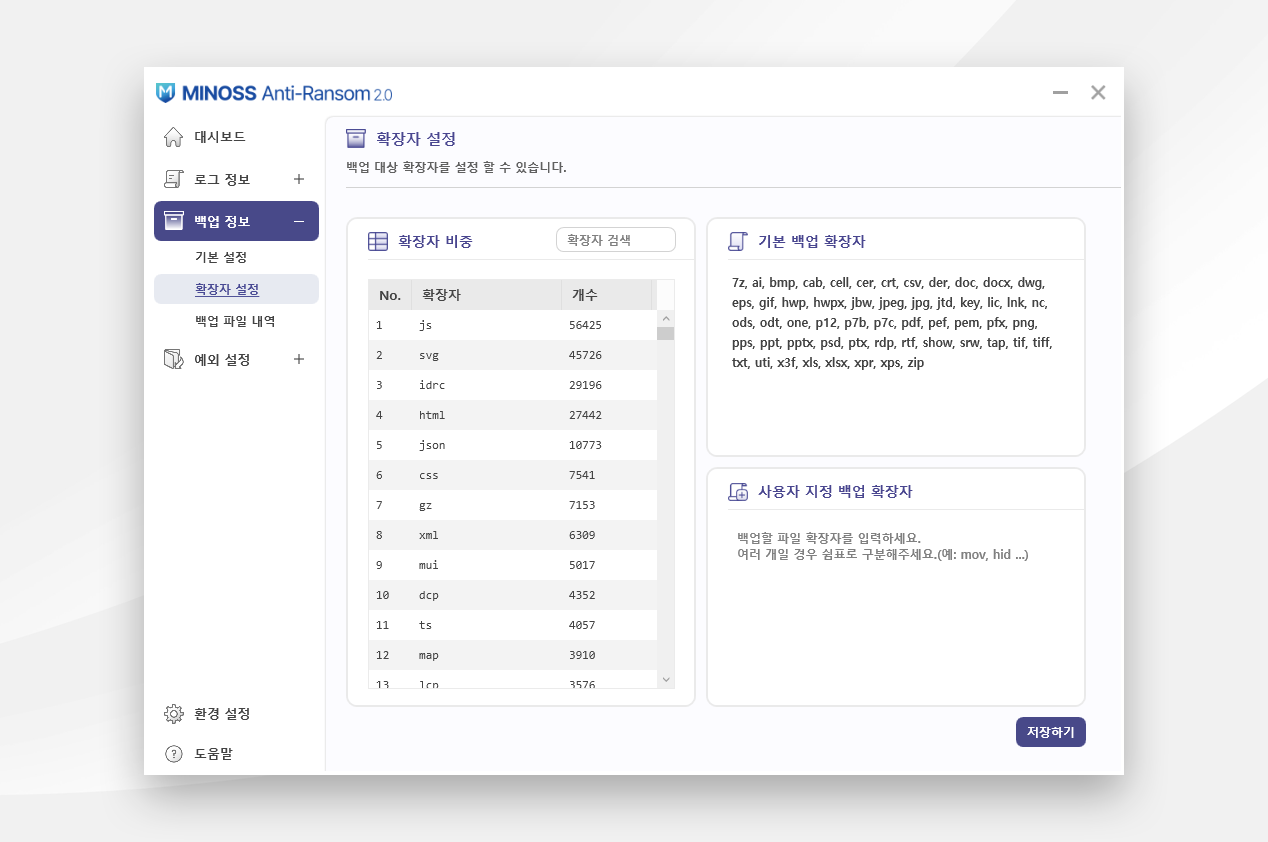The width and height of the screenshot is (1268, 842).
Task: Select the js extension row
Action: pos(513,325)
